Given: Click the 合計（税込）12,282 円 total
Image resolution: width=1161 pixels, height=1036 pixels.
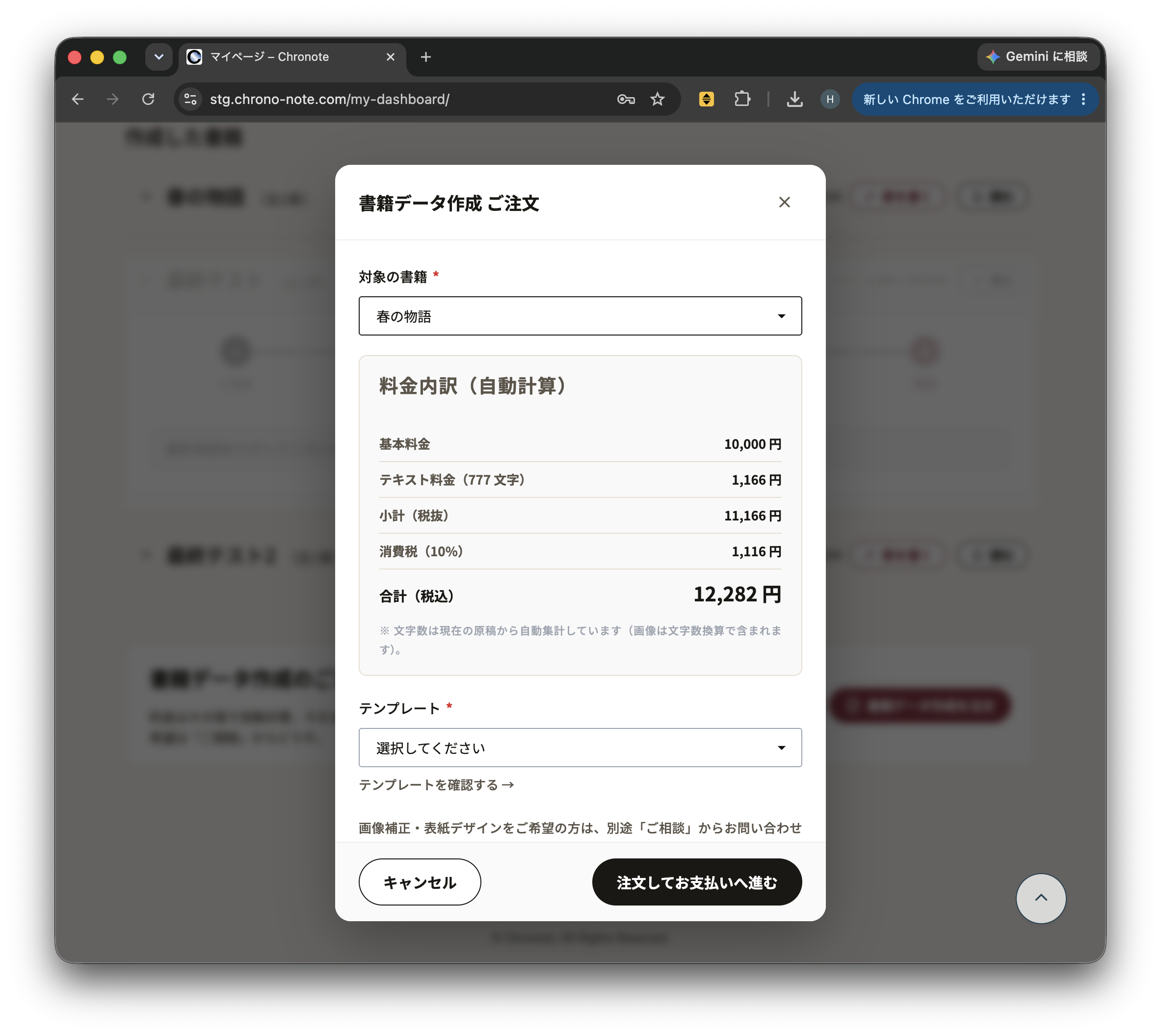Looking at the screenshot, I should pos(737,594).
